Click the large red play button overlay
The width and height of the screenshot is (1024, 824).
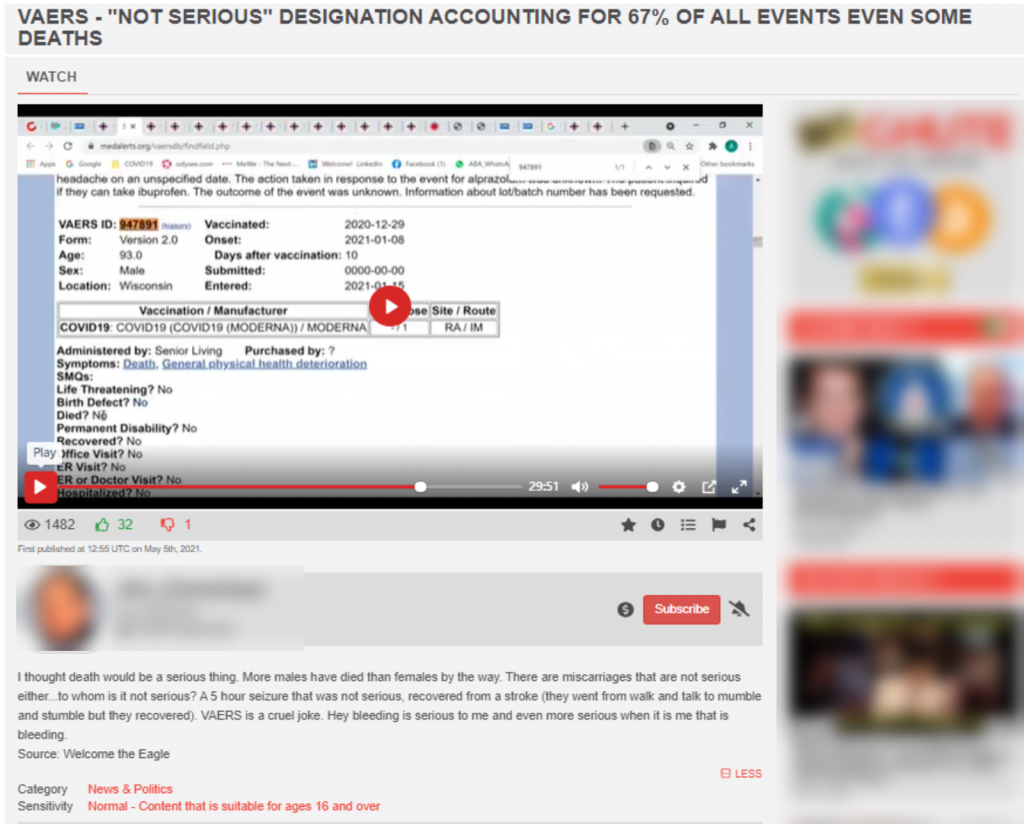coord(390,306)
